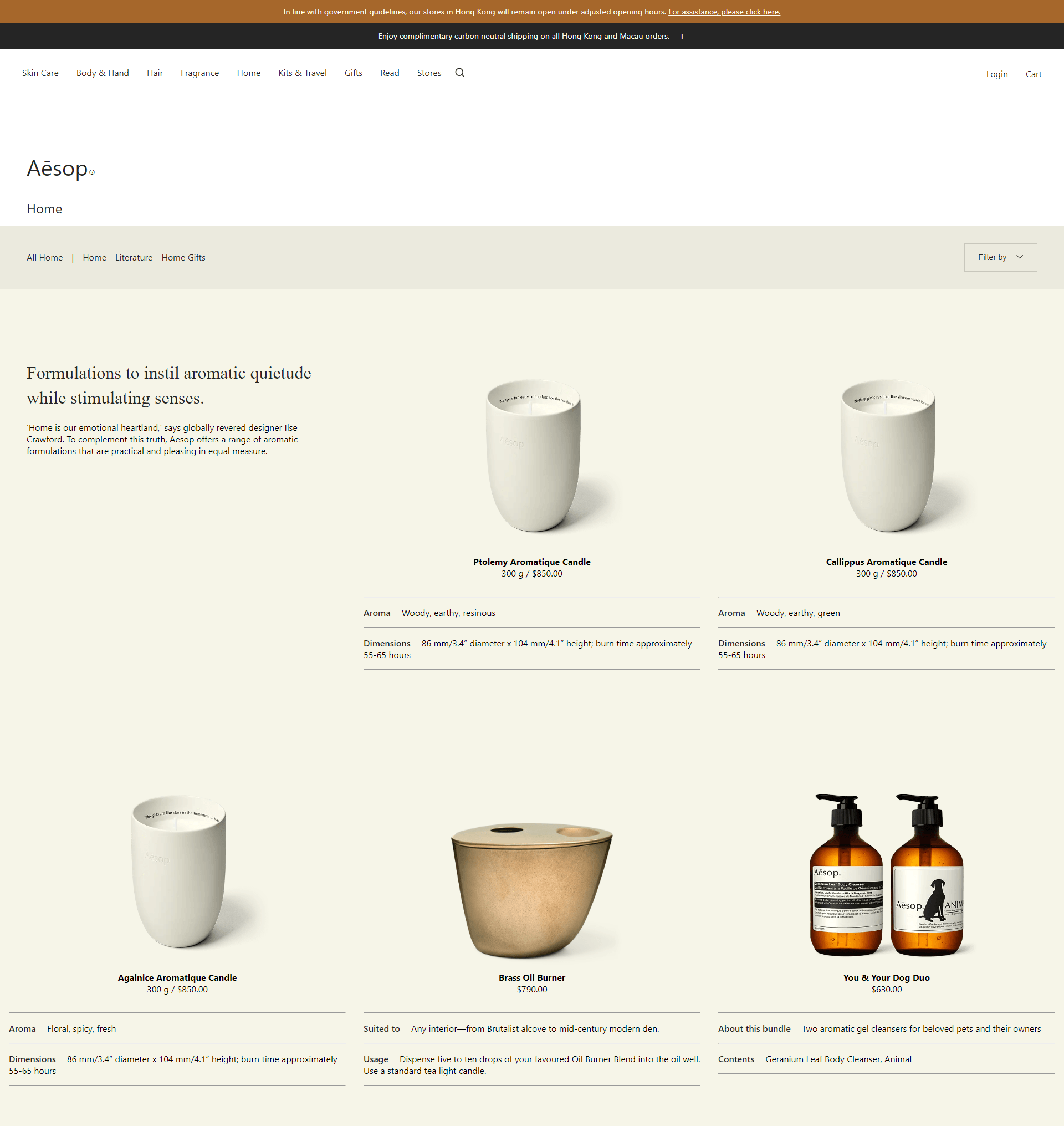
Task: Open the Kits & Travel menu
Action: [303, 73]
